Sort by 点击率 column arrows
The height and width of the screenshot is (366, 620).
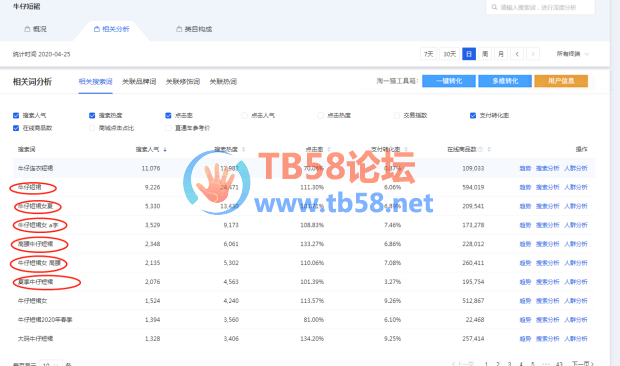coord(329,149)
